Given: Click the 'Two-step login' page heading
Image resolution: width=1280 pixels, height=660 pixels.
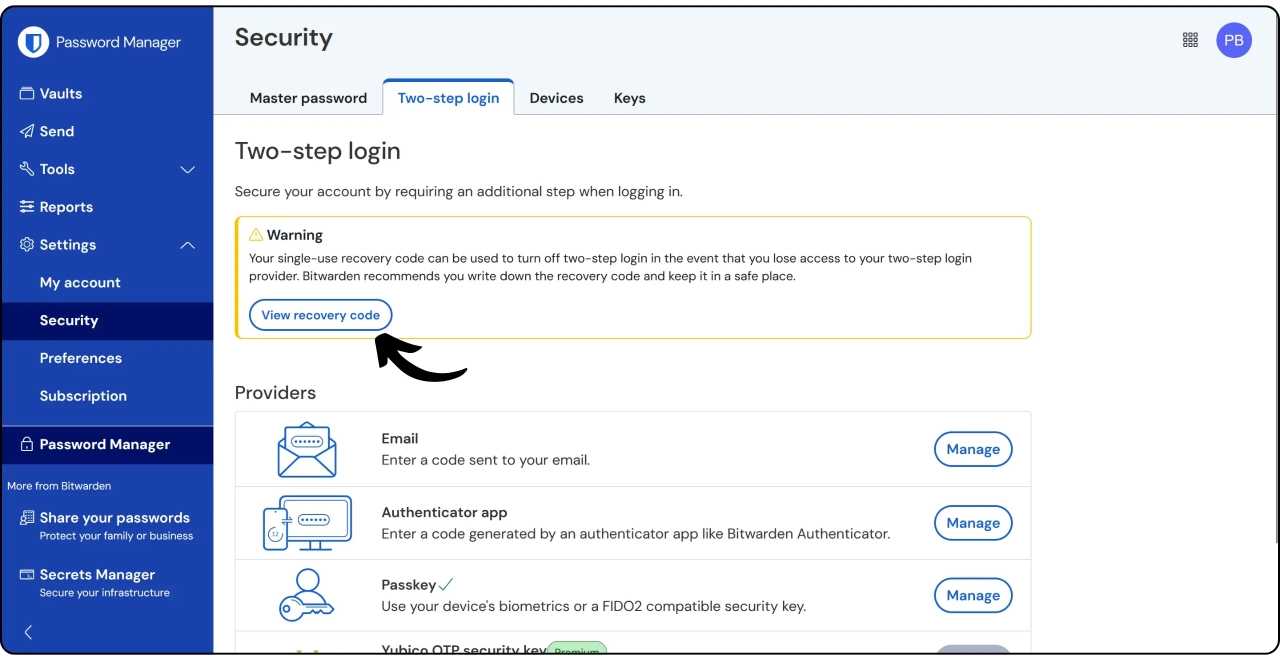Looking at the screenshot, I should (x=317, y=152).
